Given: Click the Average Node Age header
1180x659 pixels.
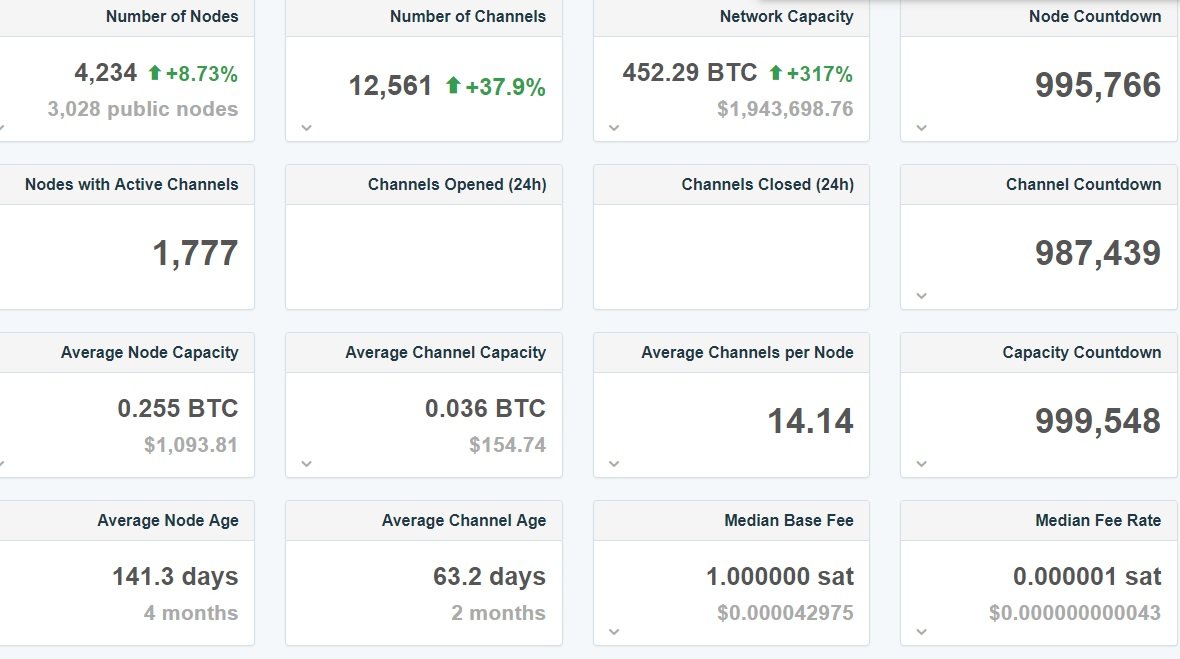Looking at the screenshot, I should click(x=167, y=520).
